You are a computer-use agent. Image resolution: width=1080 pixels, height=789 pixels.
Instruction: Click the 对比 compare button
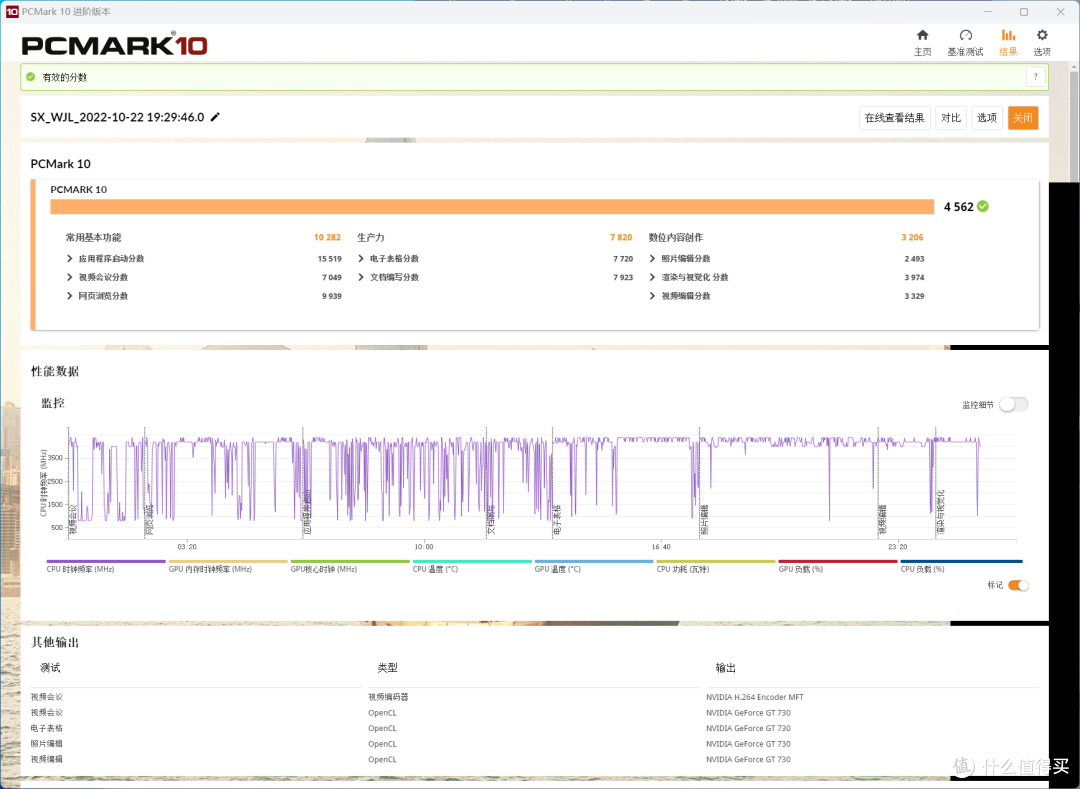(951, 118)
